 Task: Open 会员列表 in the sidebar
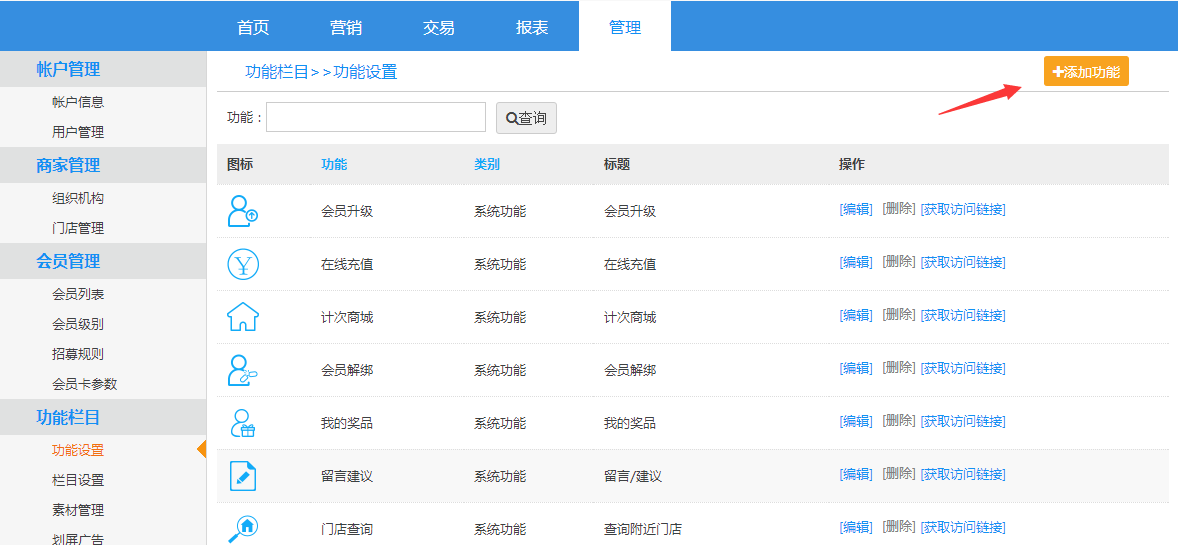[x=78, y=295]
